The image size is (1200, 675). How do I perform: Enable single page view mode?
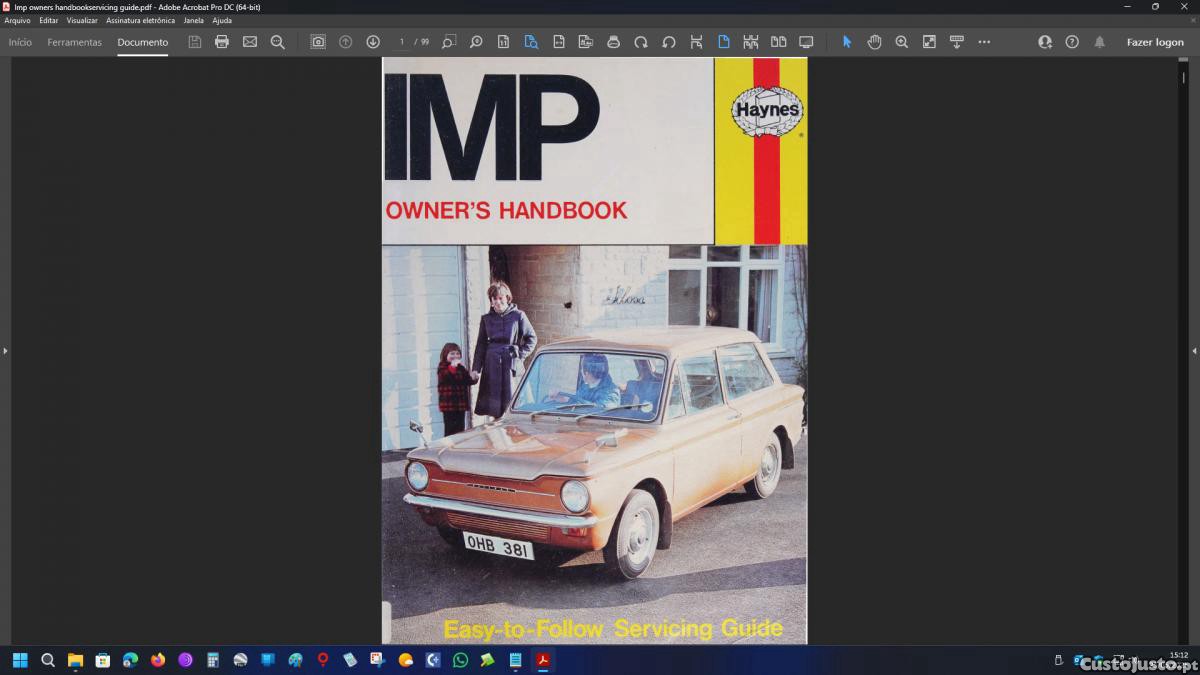click(x=724, y=42)
